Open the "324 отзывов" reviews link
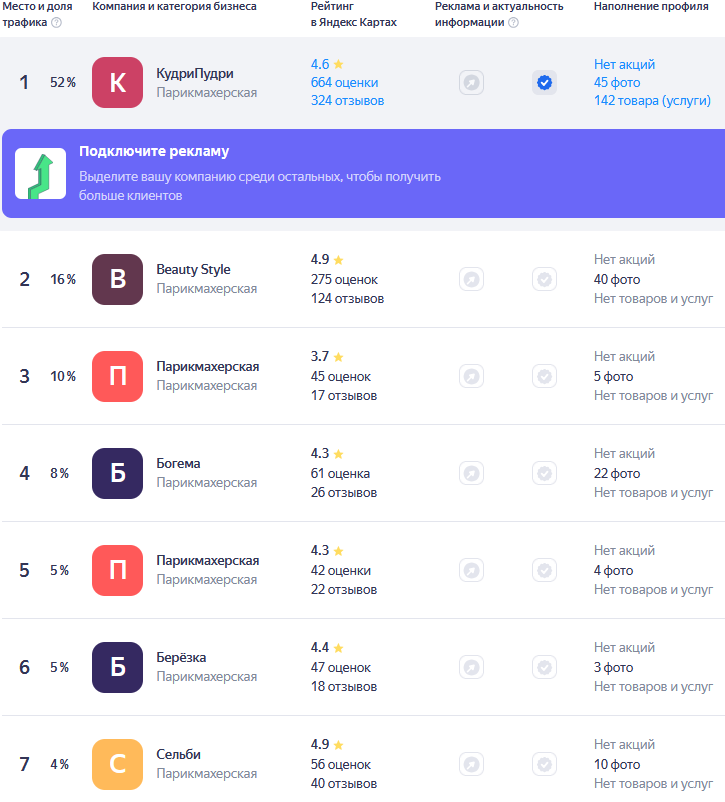This screenshot has height=802, width=725. pyautogui.click(x=347, y=100)
